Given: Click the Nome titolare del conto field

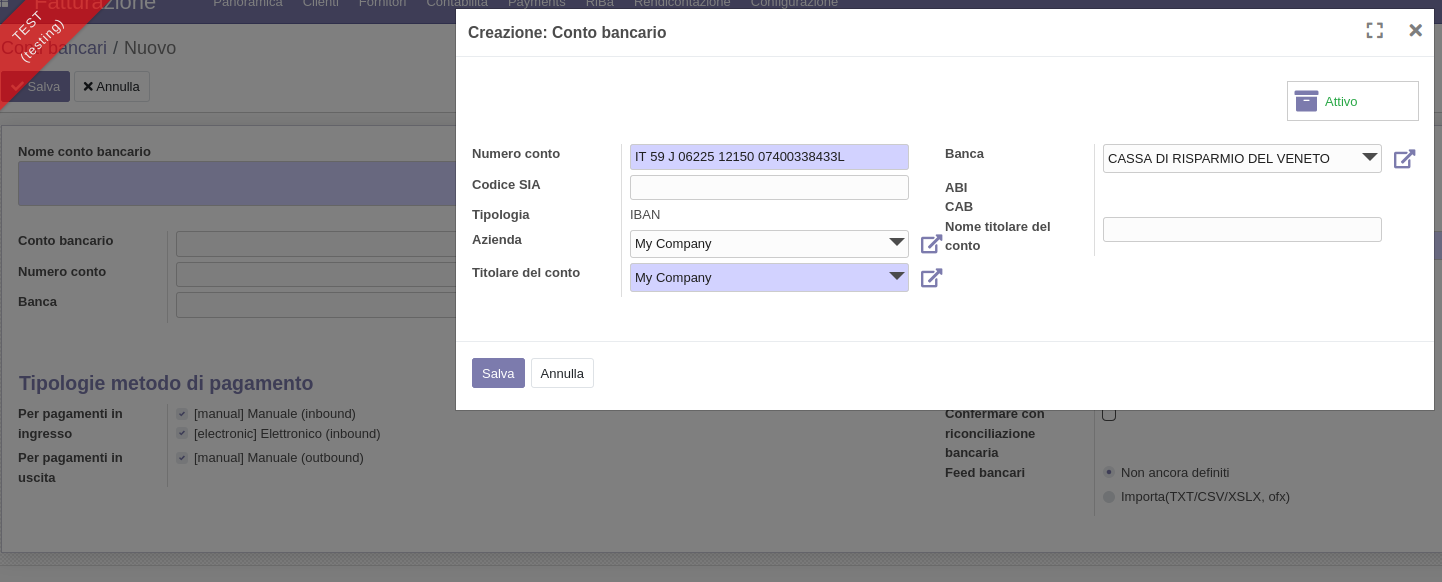Looking at the screenshot, I should point(1241,229).
